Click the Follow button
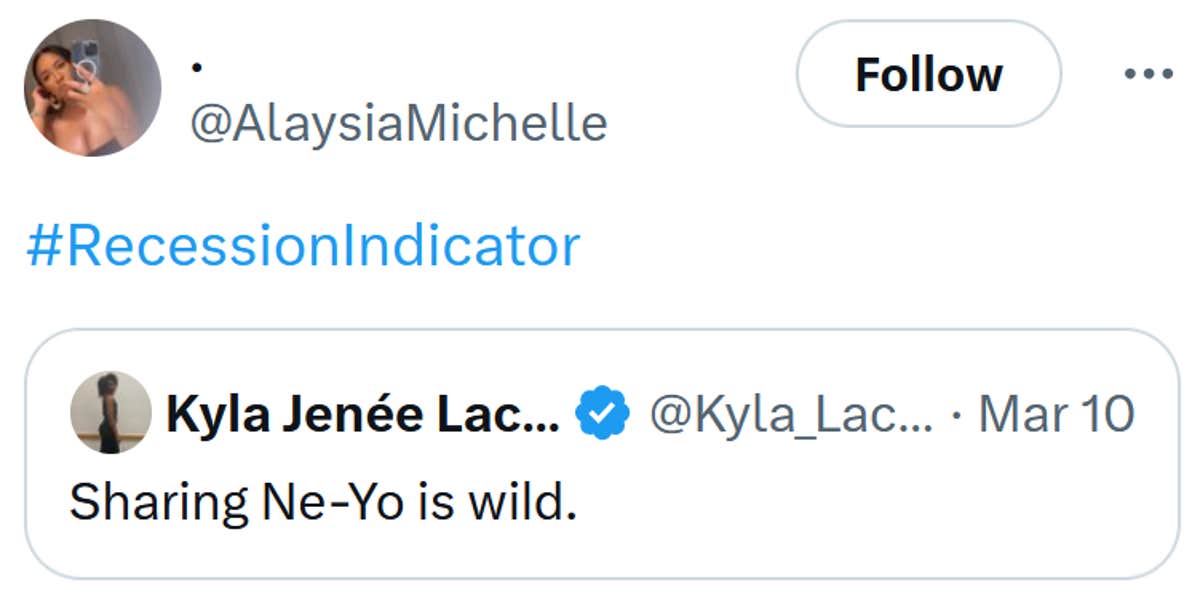The width and height of the screenshot is (1200, 601). pos(928,74)
